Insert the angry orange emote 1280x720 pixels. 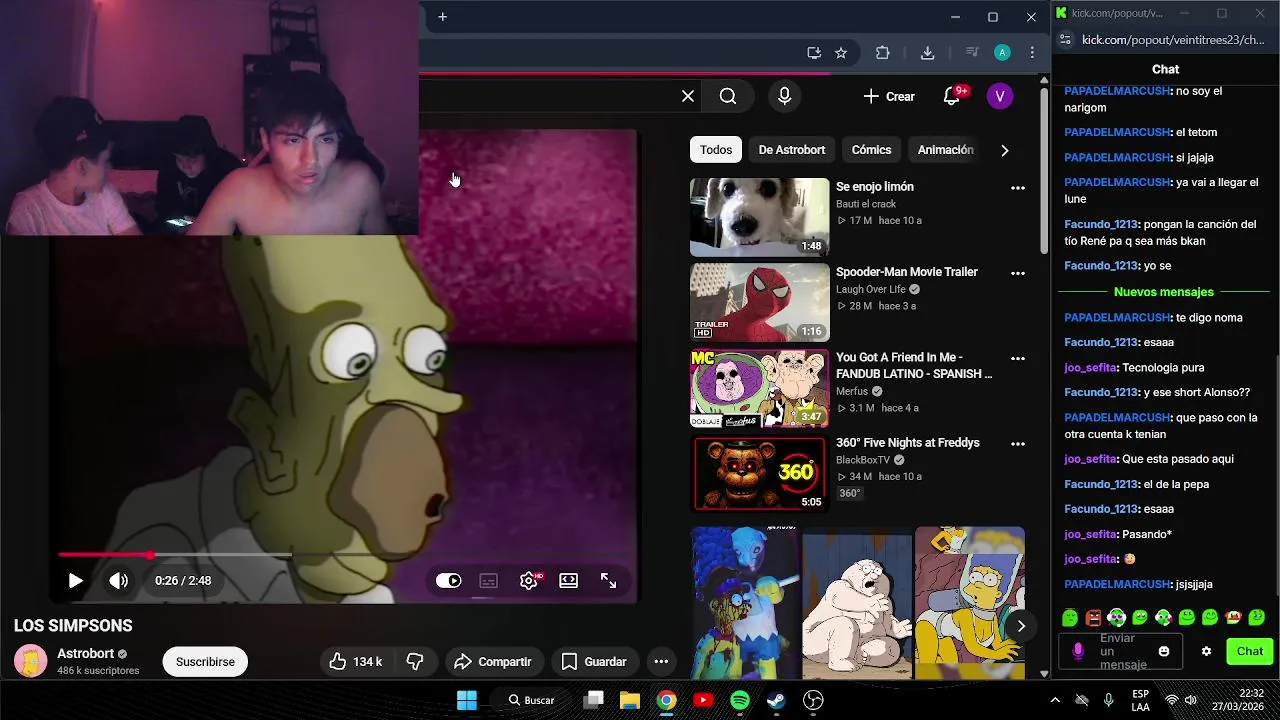tap(1093, 618)
